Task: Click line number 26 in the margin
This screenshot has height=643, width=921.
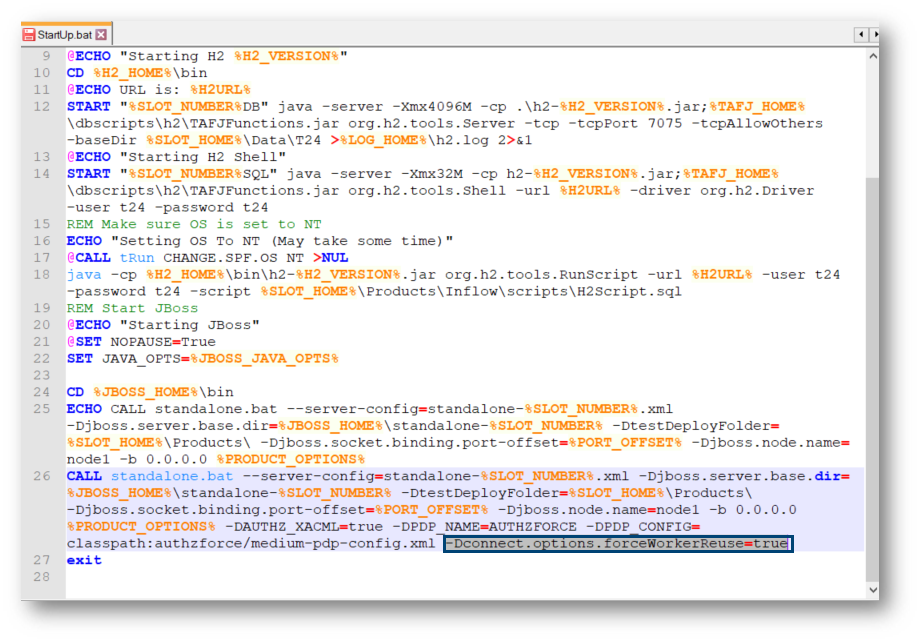Action: 41,476
